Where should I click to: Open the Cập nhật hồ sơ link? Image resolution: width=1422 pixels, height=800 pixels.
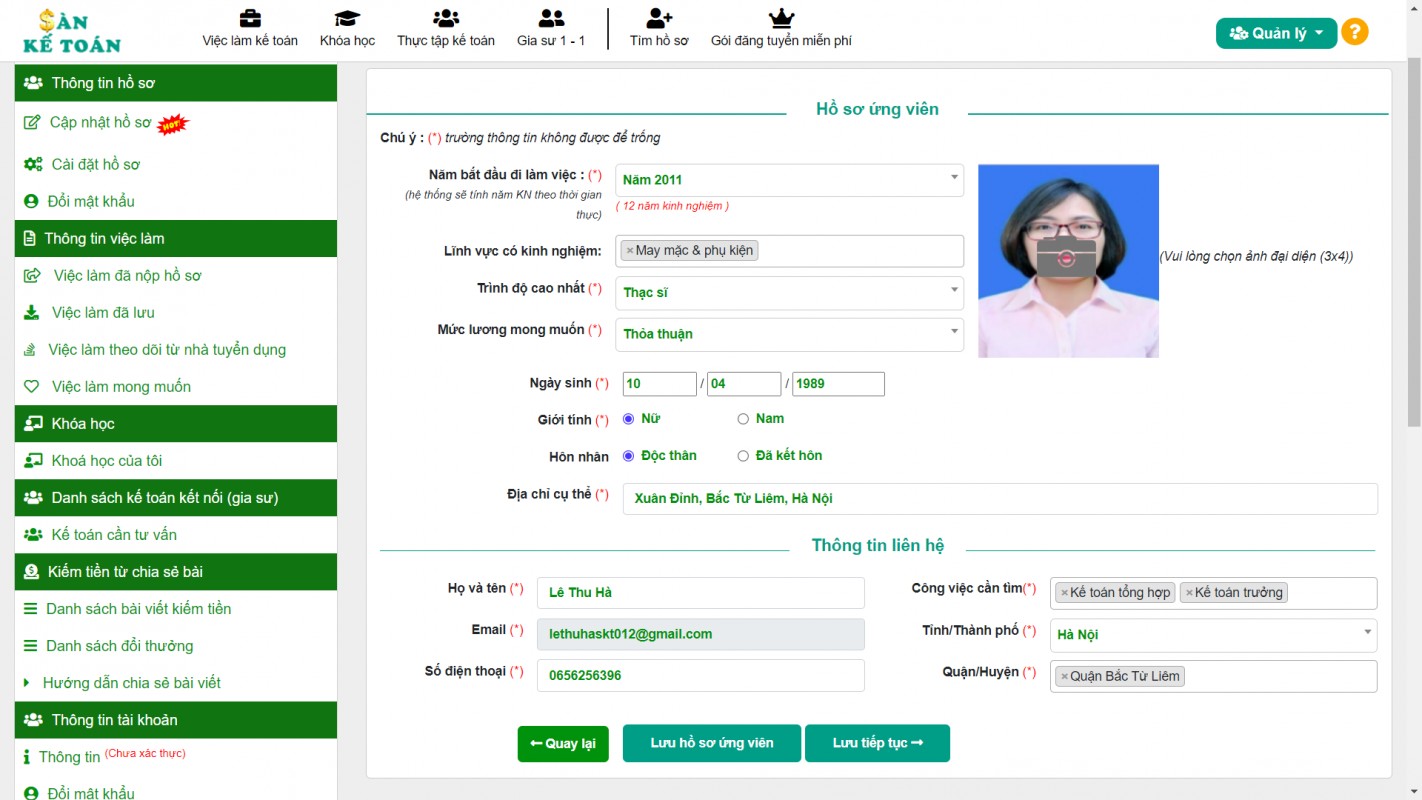(101, 123)
